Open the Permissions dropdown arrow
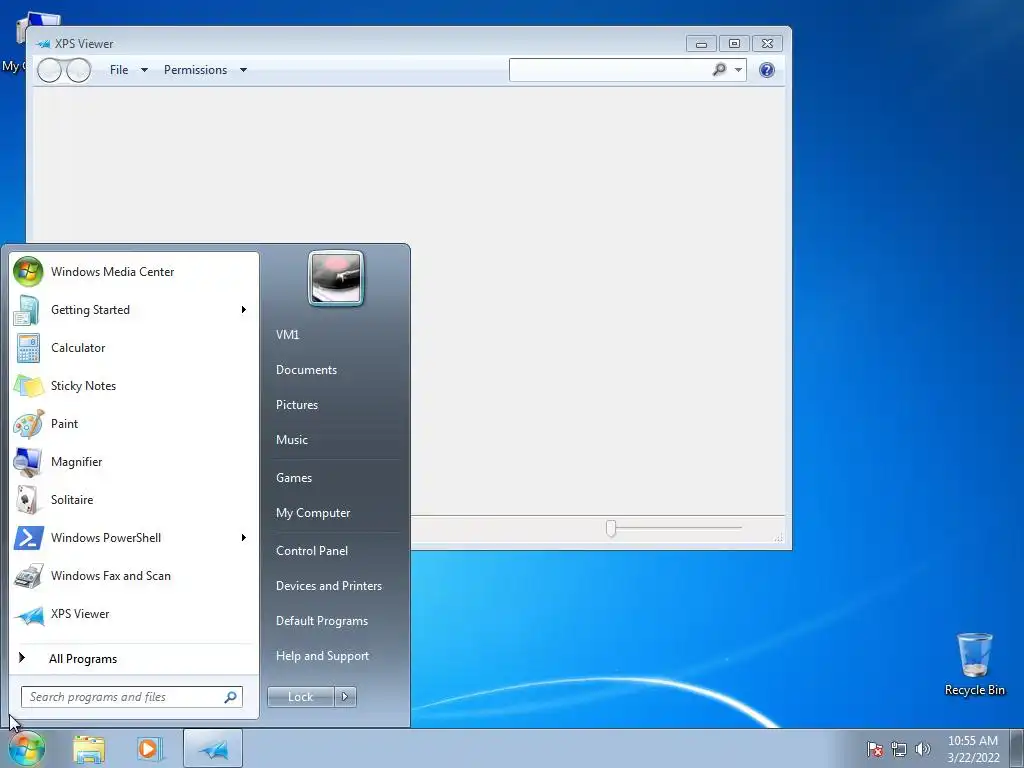This screenshot has width=1024, height=768. click(243, 71)
